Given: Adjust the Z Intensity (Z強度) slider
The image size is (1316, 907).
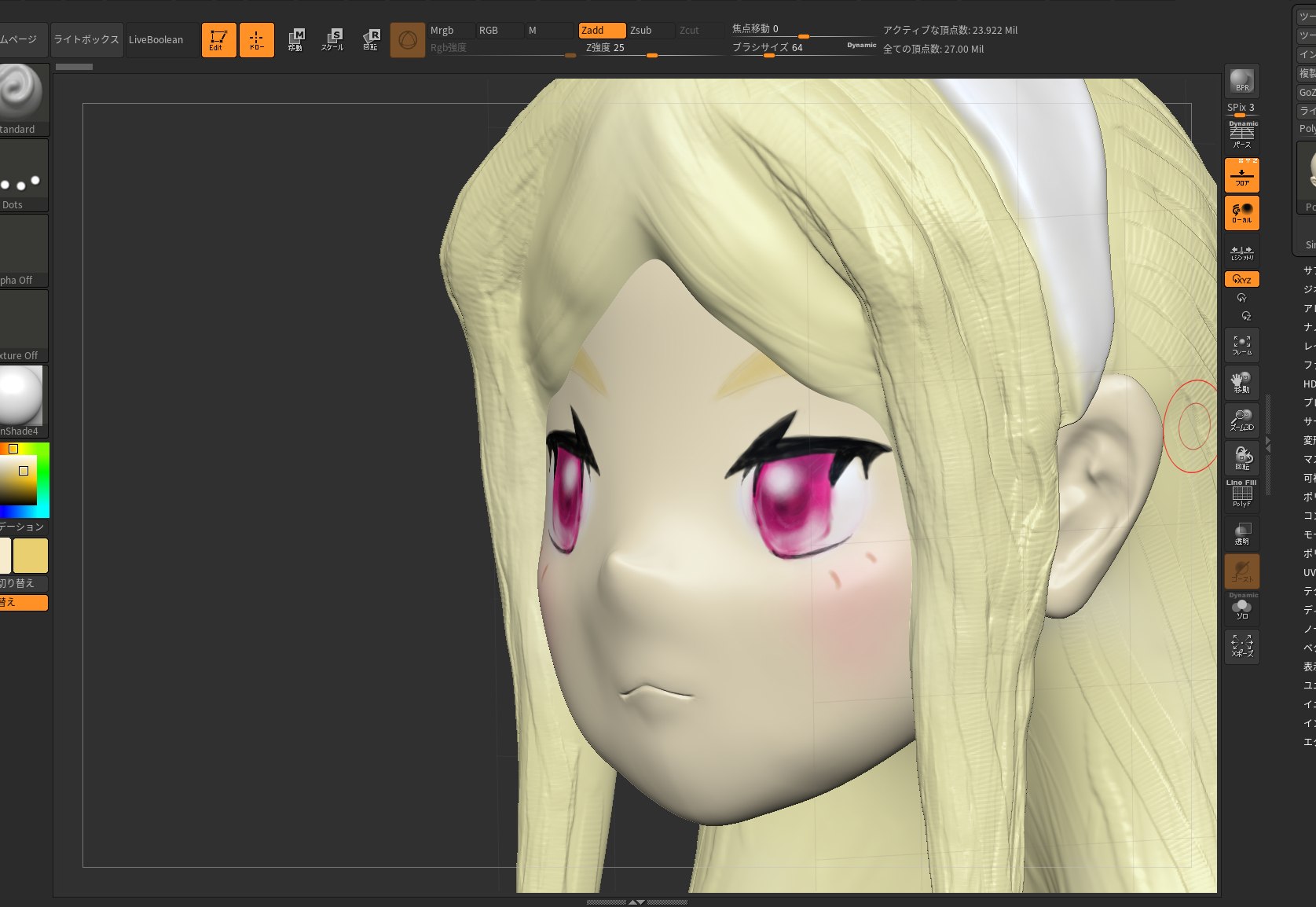Looking at the screenshot, I should [652, 48].
